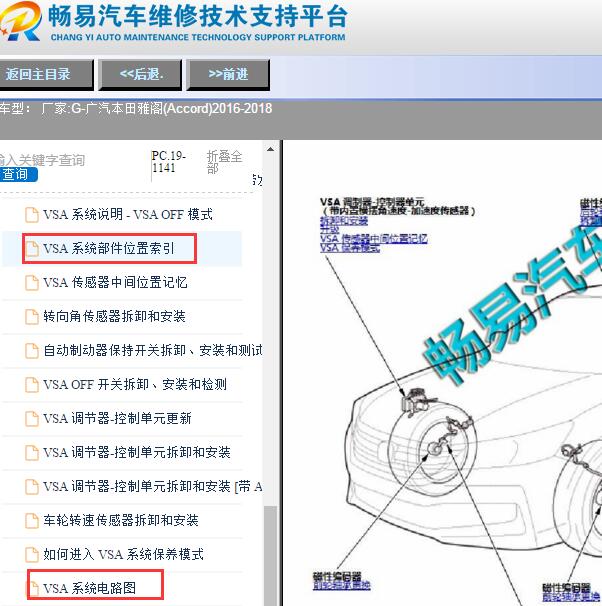Open 'VSA 调节器-控制单元拆卸和安装' entry

137,452
